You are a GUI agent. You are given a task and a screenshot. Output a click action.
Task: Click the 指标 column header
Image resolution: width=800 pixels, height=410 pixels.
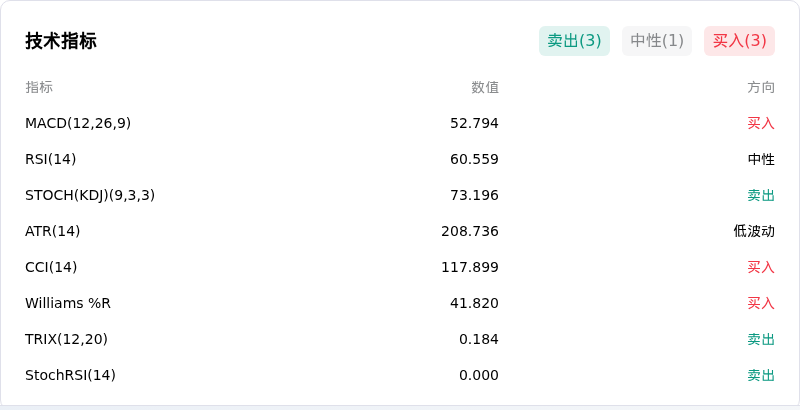[39, 87]
